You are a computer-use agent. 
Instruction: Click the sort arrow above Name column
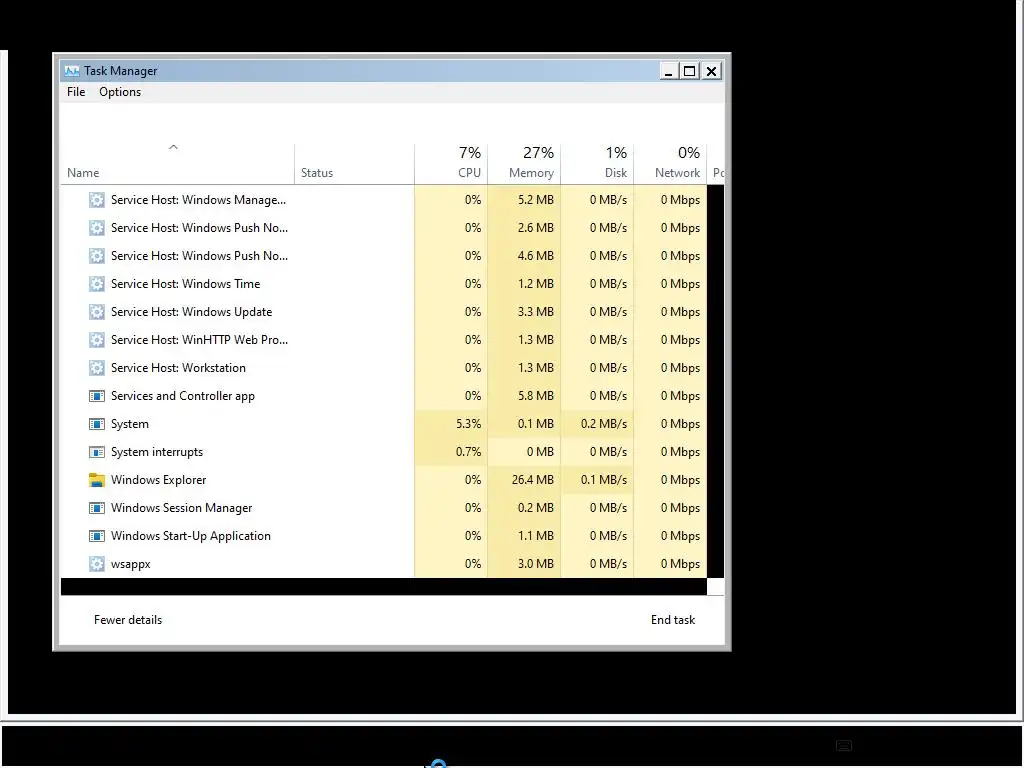click(173, 148)
